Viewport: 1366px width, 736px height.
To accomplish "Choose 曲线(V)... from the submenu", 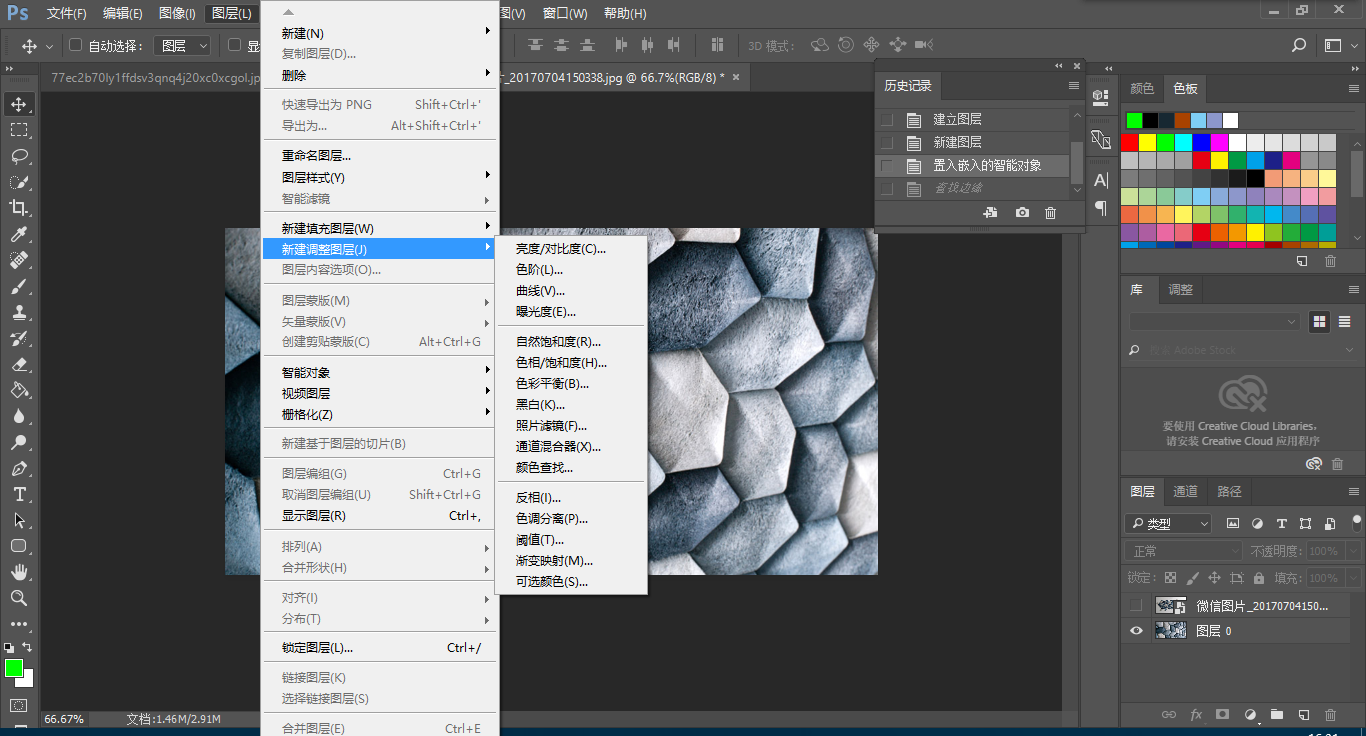I will (x=540, y=291).
